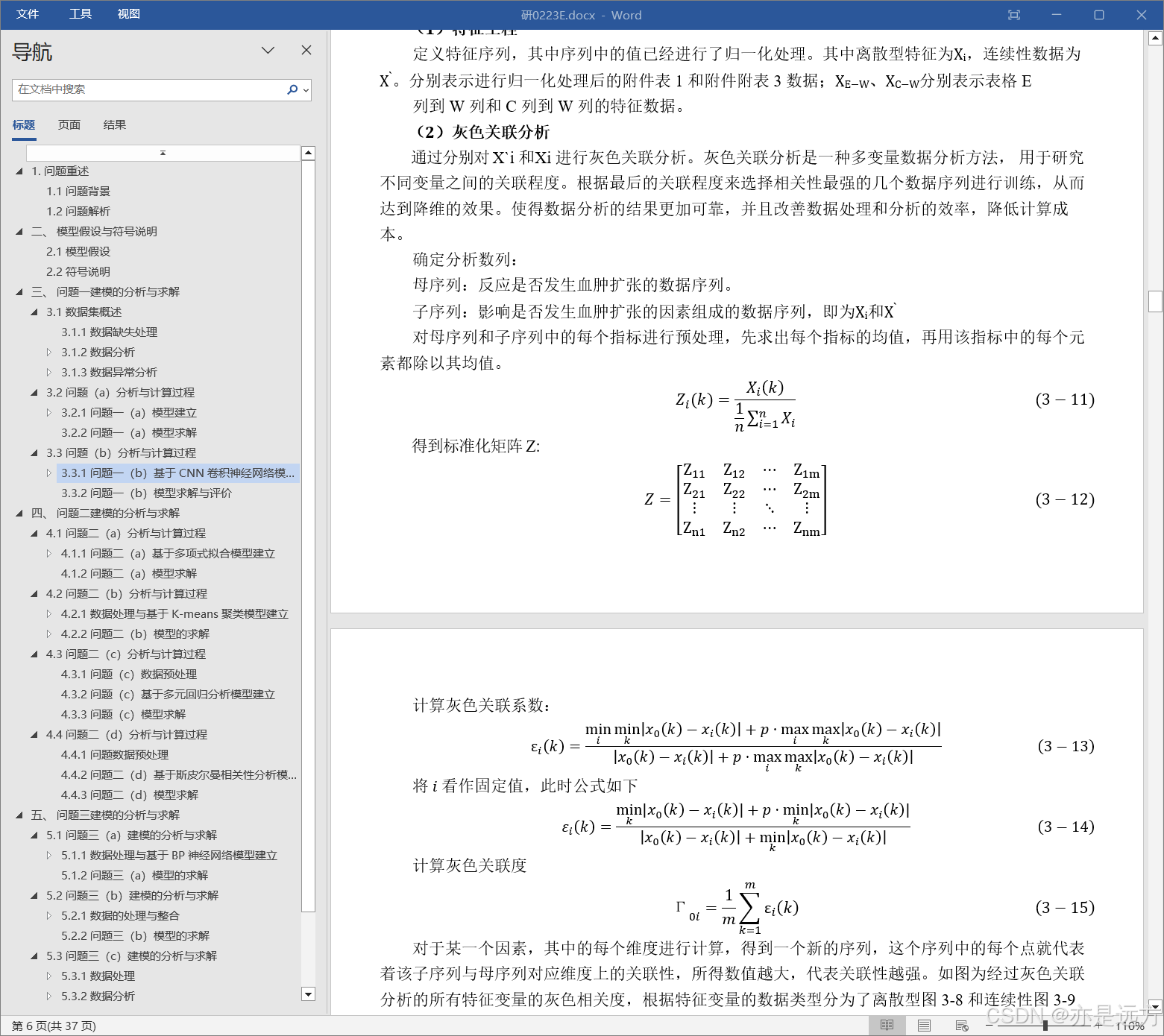Go to heading 3.1.1 数据缺失处理
This screenshot has width=1164, height=1036.
[x=110, y=332]
